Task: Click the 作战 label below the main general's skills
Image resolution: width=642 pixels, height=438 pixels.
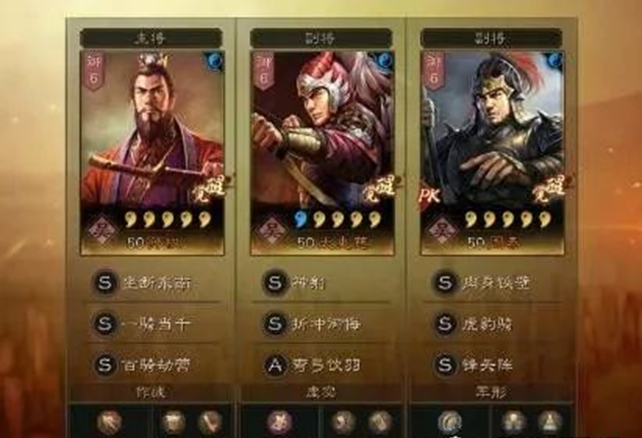Action: coord(151,393)
